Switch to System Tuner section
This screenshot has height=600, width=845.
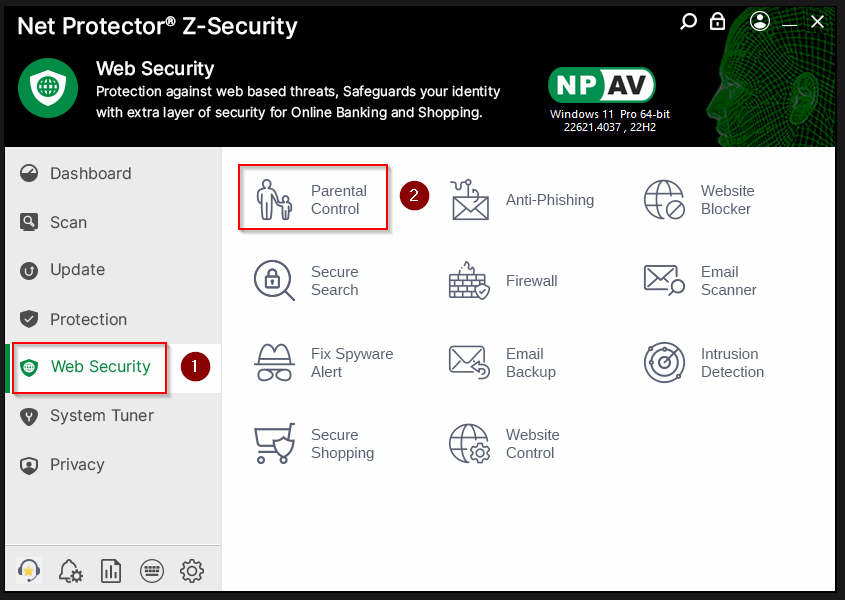coord(101,415)
